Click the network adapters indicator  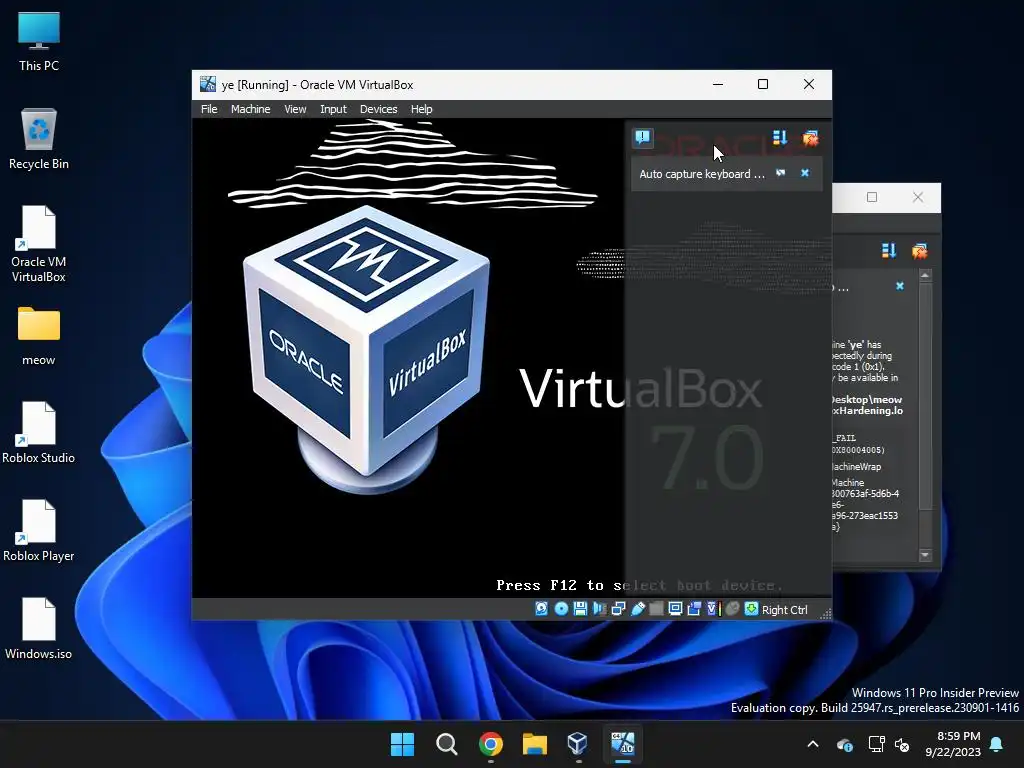pyautogui.click(x=618, y=609)
